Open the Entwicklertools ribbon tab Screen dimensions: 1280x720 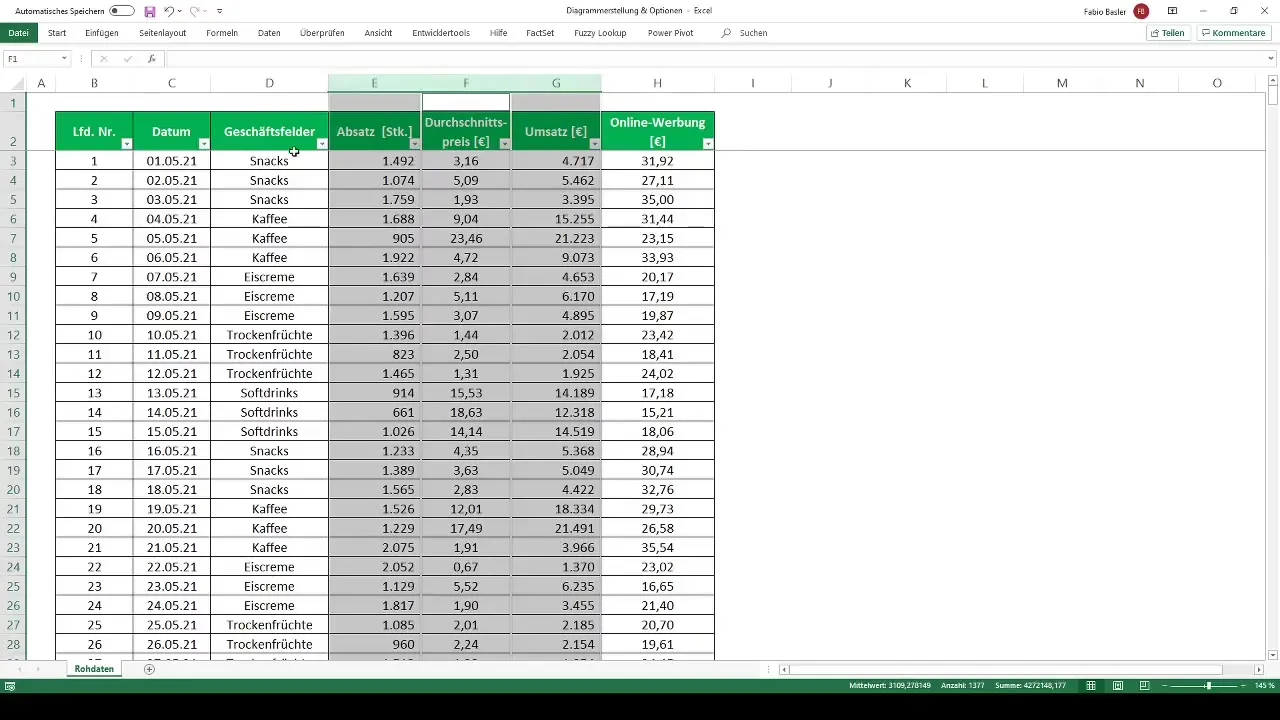[441, 33]
